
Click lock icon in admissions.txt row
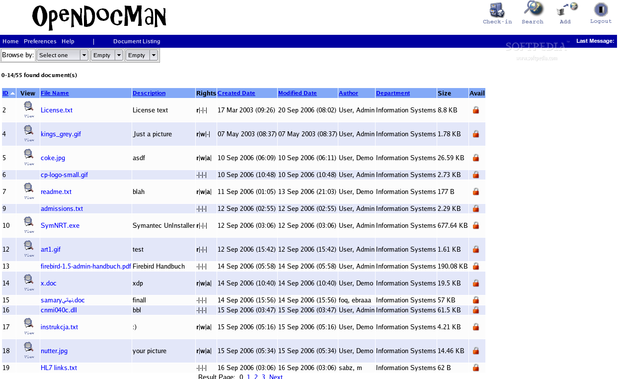point(476,209)
